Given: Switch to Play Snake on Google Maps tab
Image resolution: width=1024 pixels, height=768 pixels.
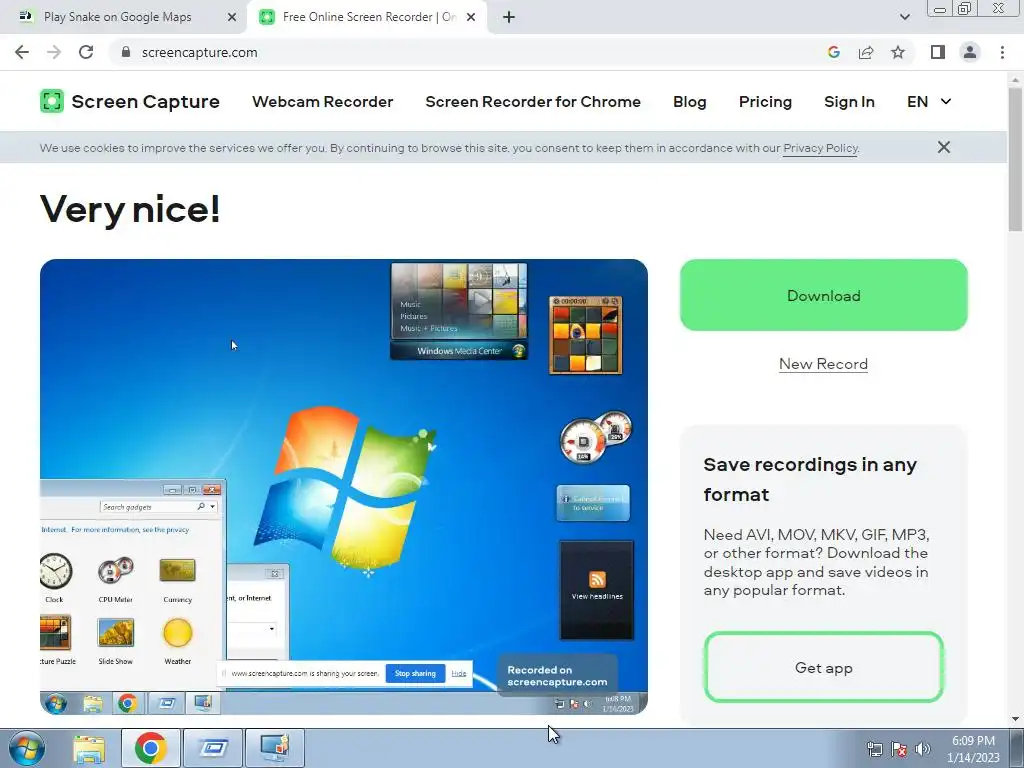Looking at the screenshot, I should pos(124,17).
